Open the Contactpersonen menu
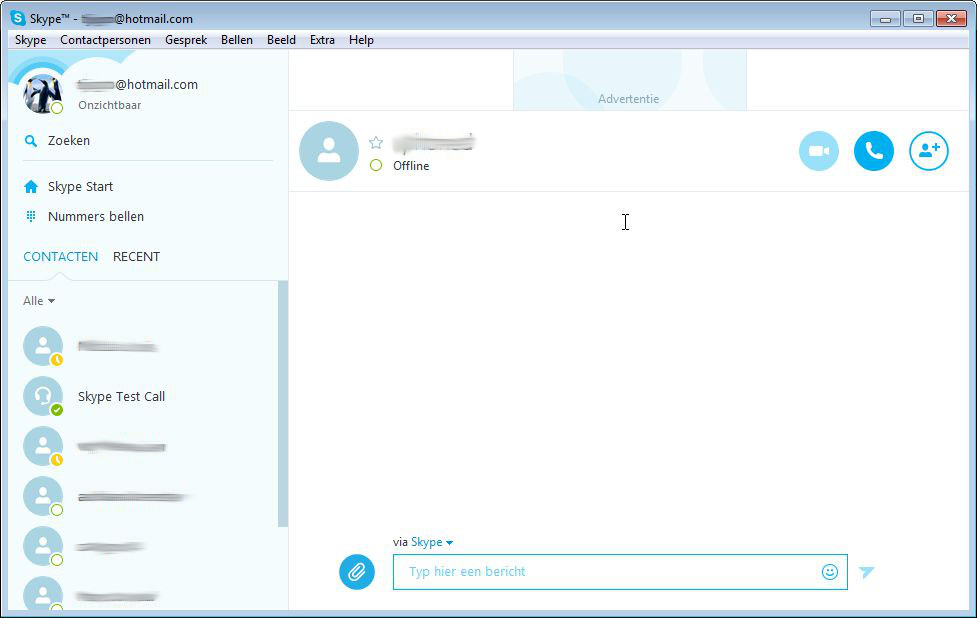This screenshot has height=618, width=977. (x=105, y=40)
